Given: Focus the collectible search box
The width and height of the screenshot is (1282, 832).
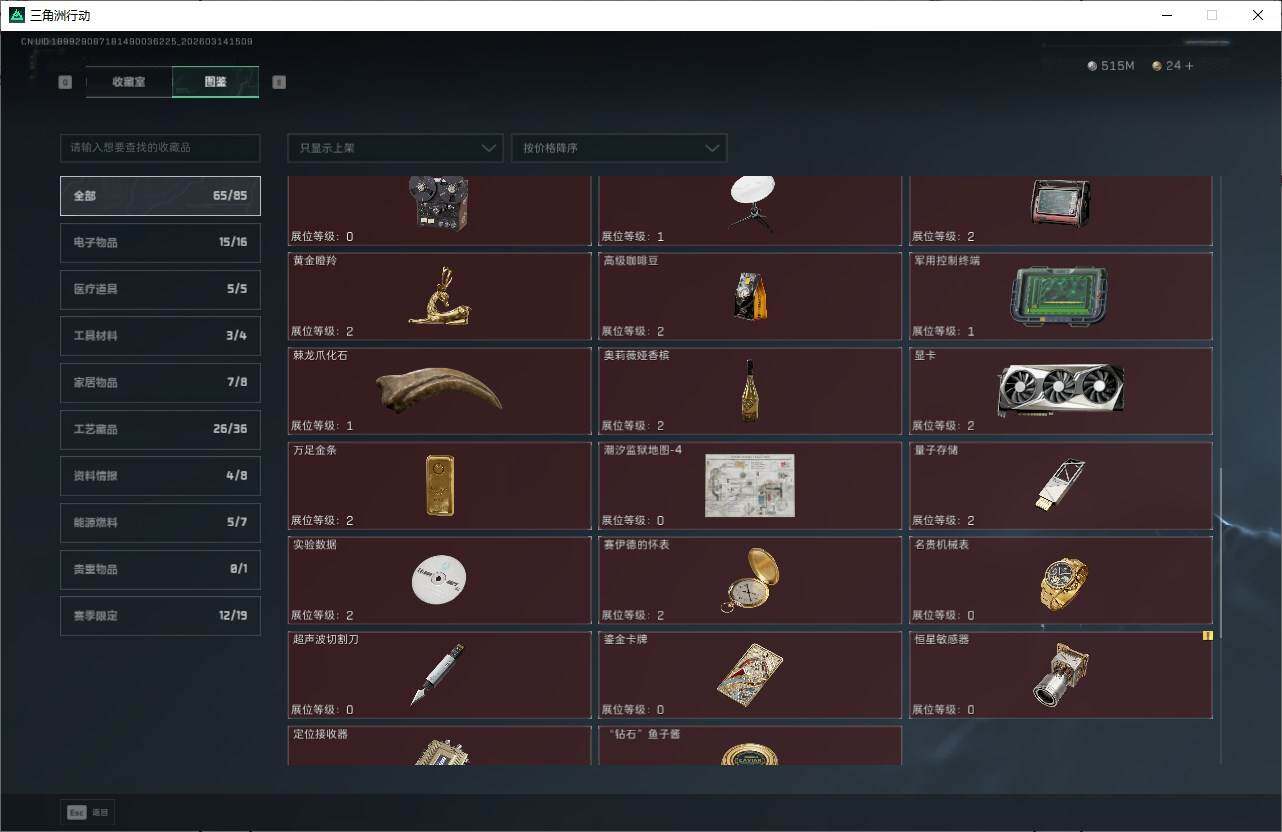Looking at the screenshot, I should 160,148.
